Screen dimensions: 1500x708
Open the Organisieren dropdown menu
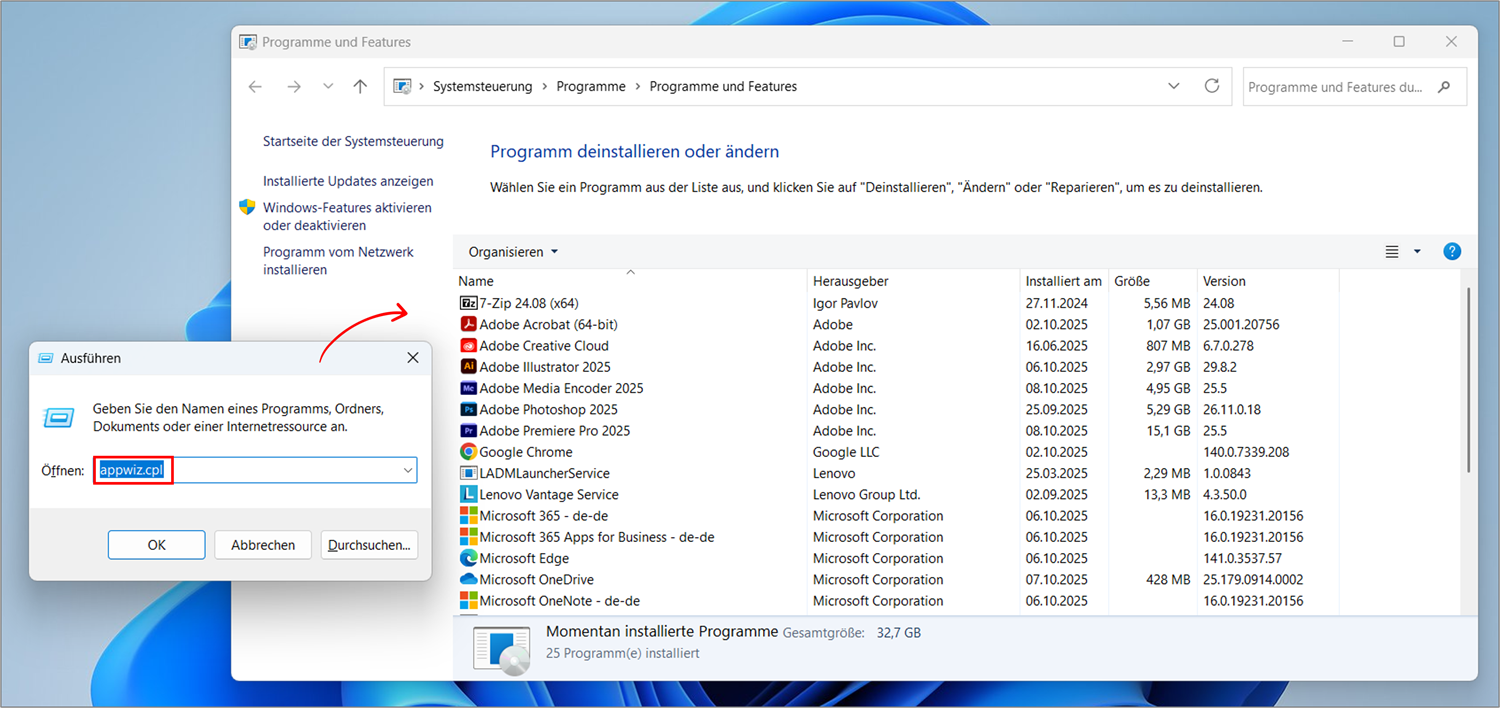513,252
